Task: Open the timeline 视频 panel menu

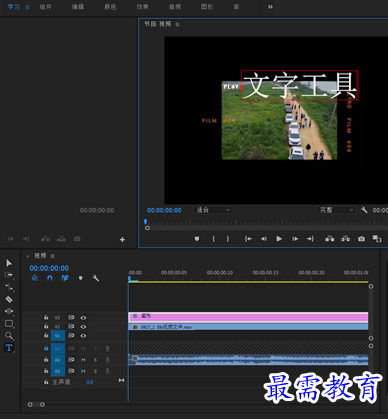Action: (x=52, y=256)
